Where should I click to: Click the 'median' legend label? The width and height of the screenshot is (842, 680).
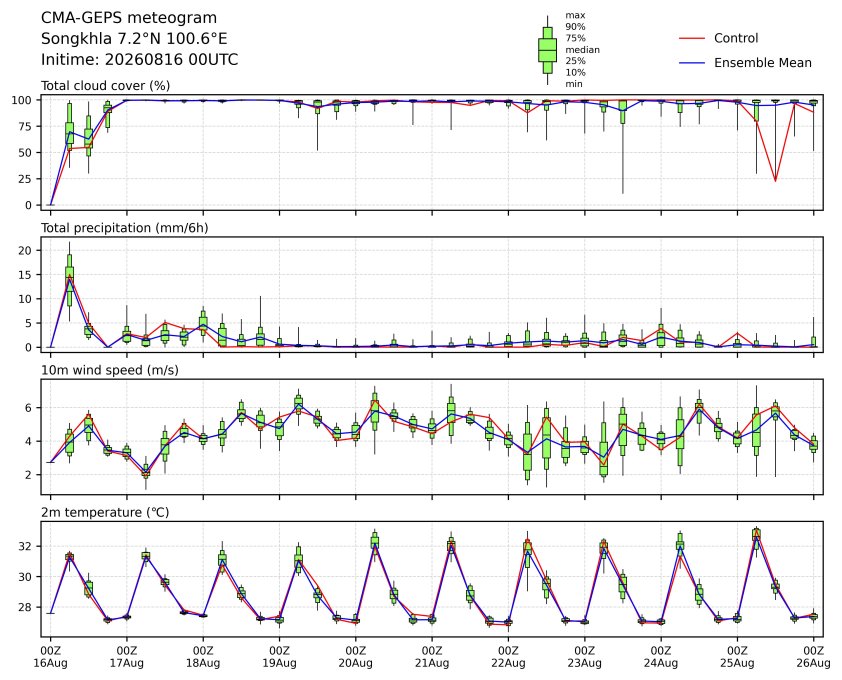[582, 50]
